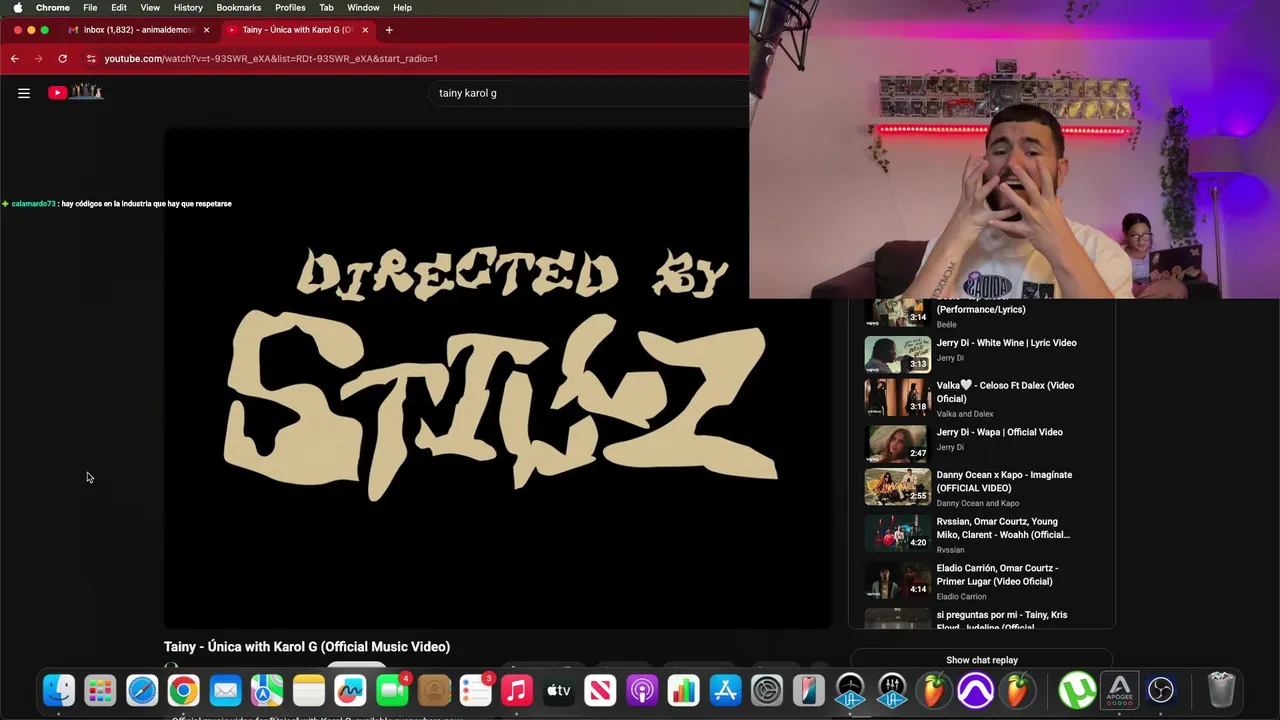Viewport: 1280px width, 720px height.
Task: Open the History menu
Action: [188, 8]
